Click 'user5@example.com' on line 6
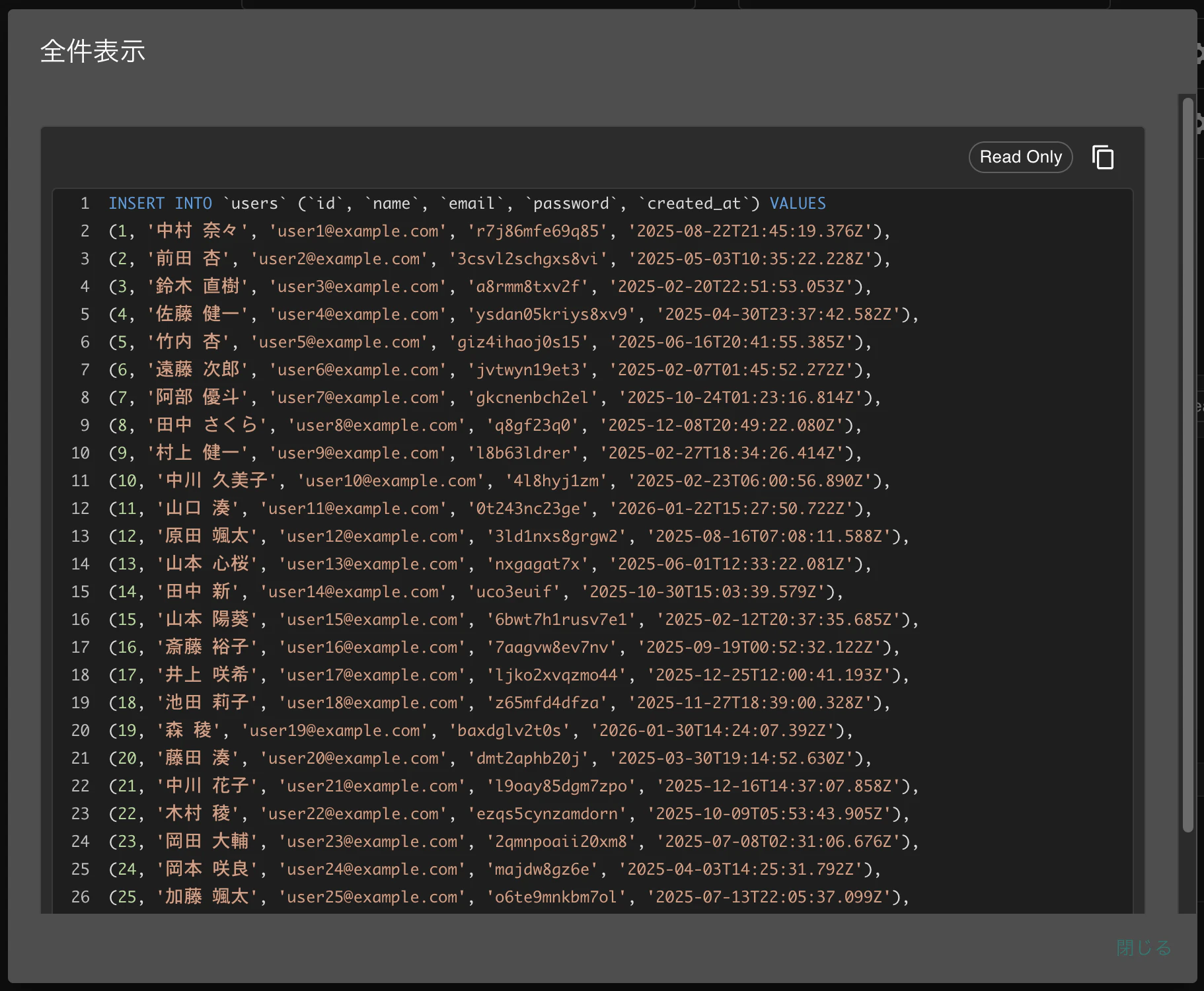Screen dimensions: 1204x991 click(338, 342)
